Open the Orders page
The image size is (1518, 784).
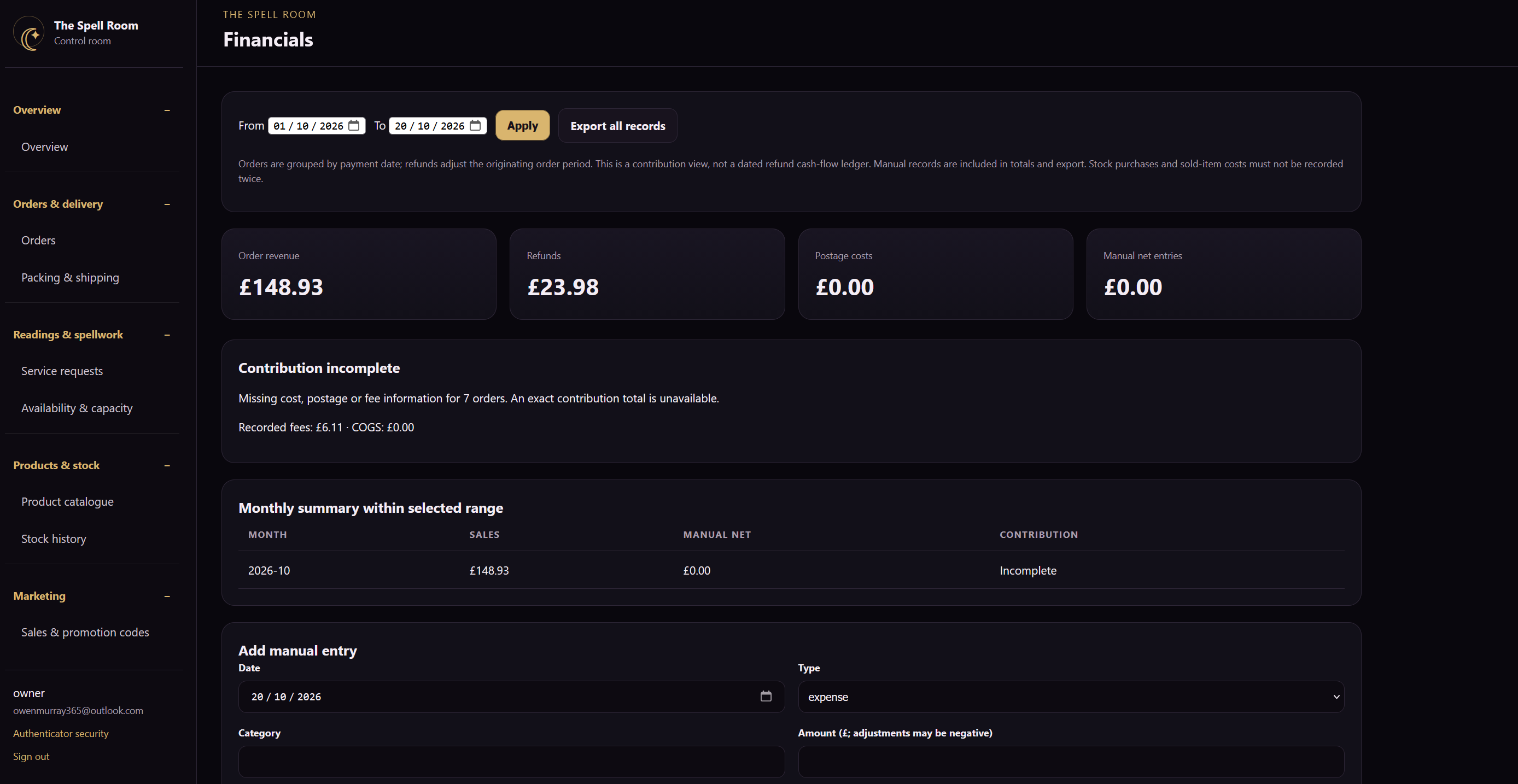click(38, 241)
